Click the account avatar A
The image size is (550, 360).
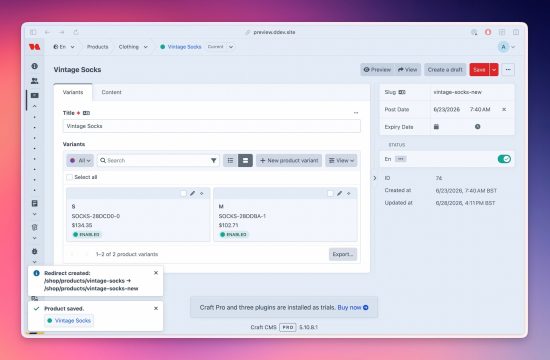(503, 47)
